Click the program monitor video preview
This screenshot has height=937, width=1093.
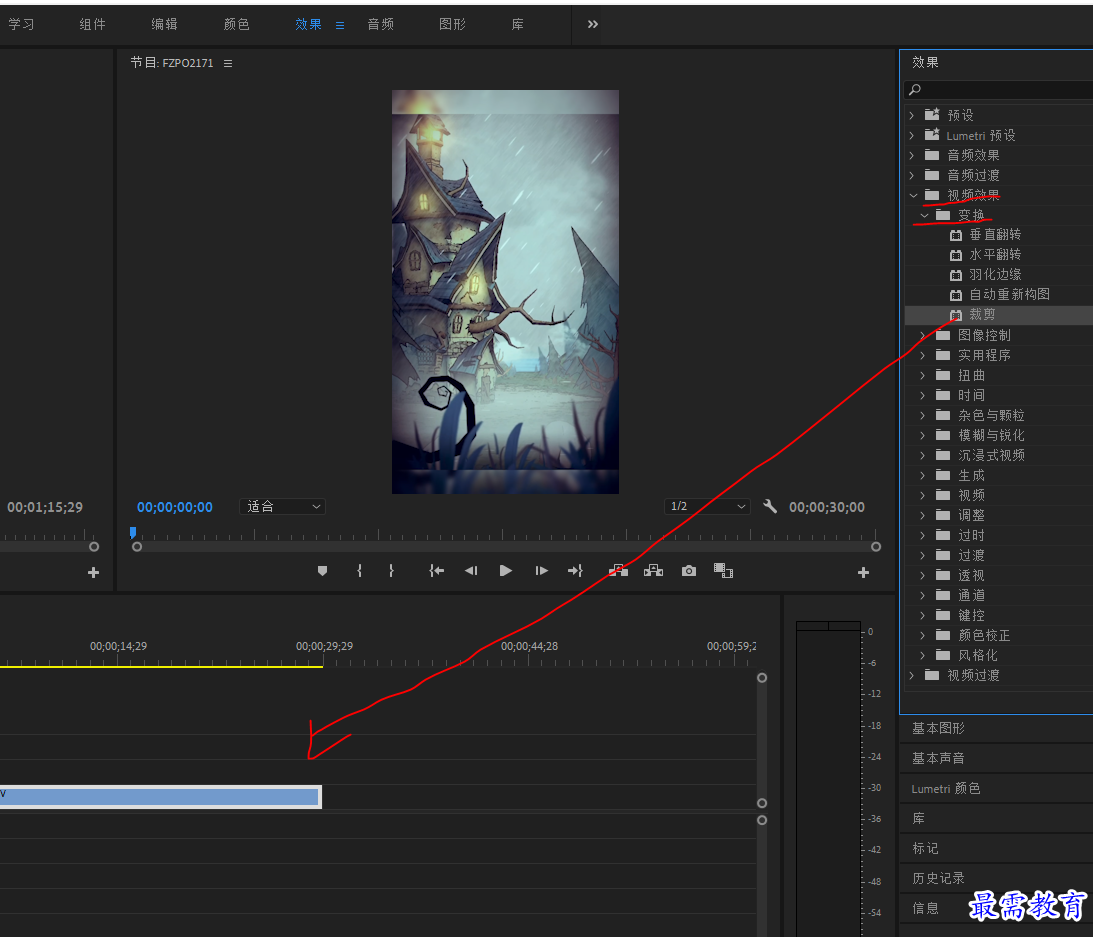tap(505, 292)
